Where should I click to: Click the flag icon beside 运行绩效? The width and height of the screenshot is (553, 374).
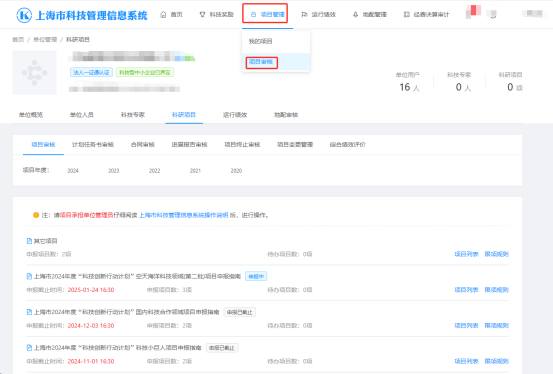tap(304, 14)
